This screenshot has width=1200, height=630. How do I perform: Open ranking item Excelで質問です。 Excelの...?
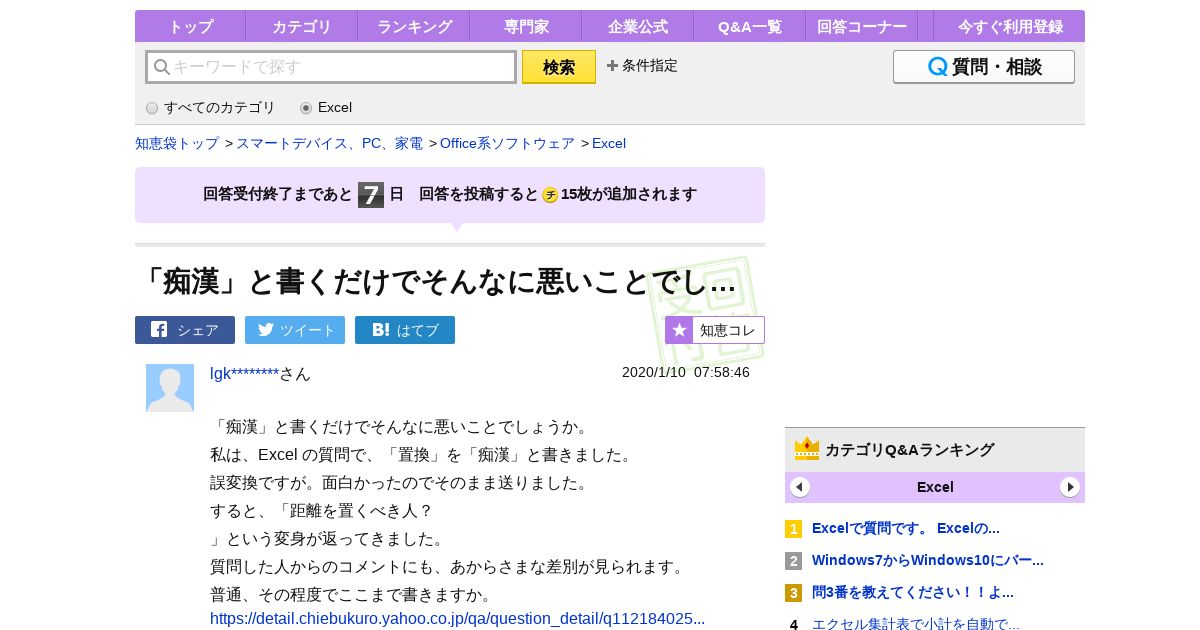point(906,528)
